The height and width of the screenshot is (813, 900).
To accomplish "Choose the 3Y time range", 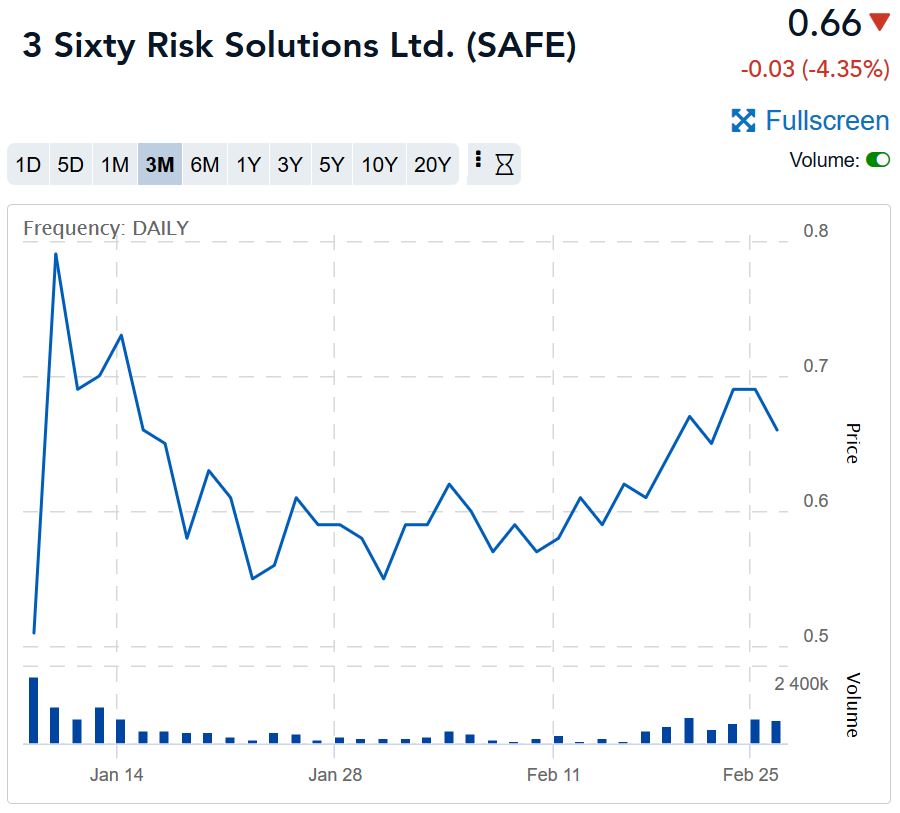I will (290, 165).
